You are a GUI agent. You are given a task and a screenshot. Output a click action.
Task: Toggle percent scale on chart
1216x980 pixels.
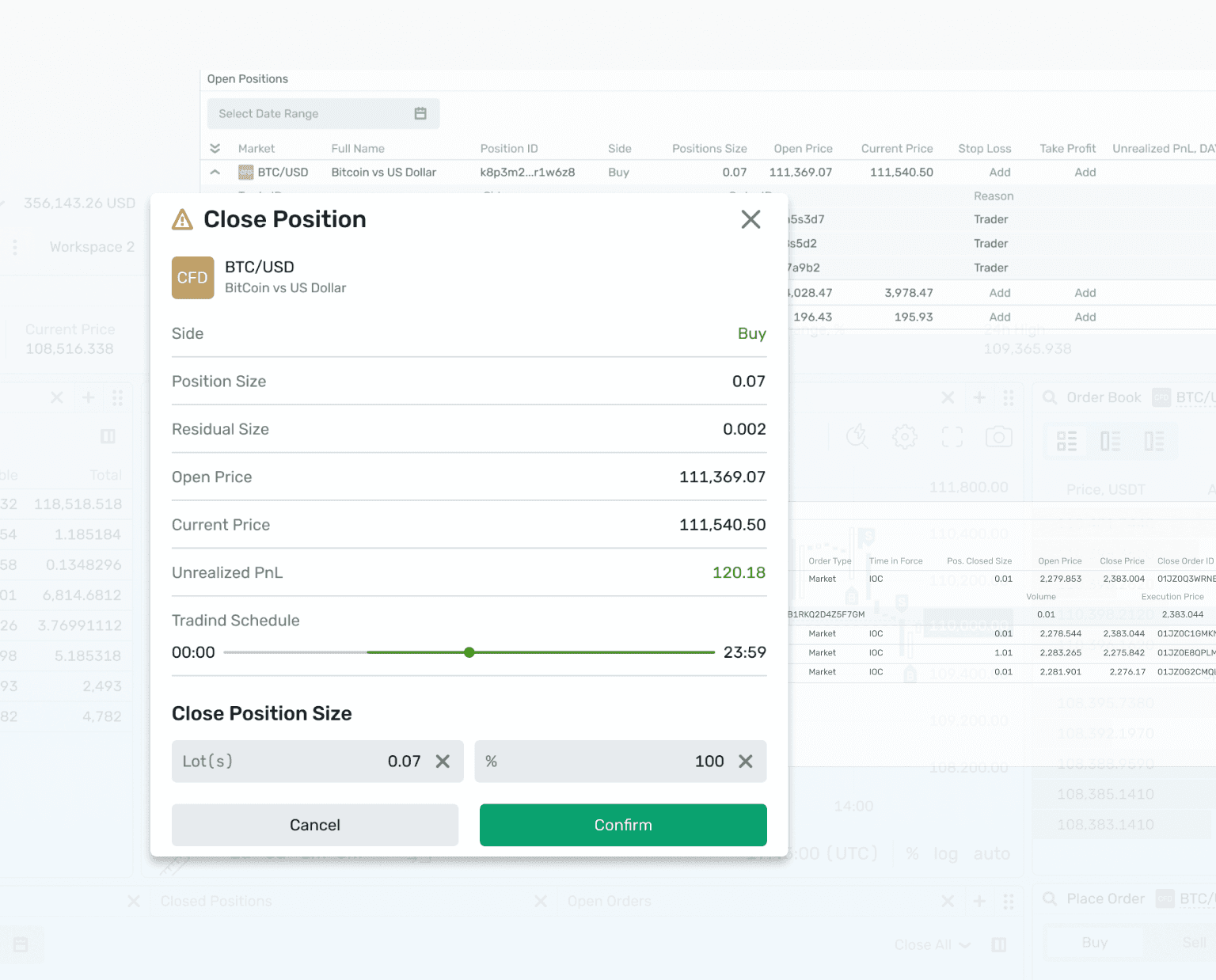[x=913, y=854]
